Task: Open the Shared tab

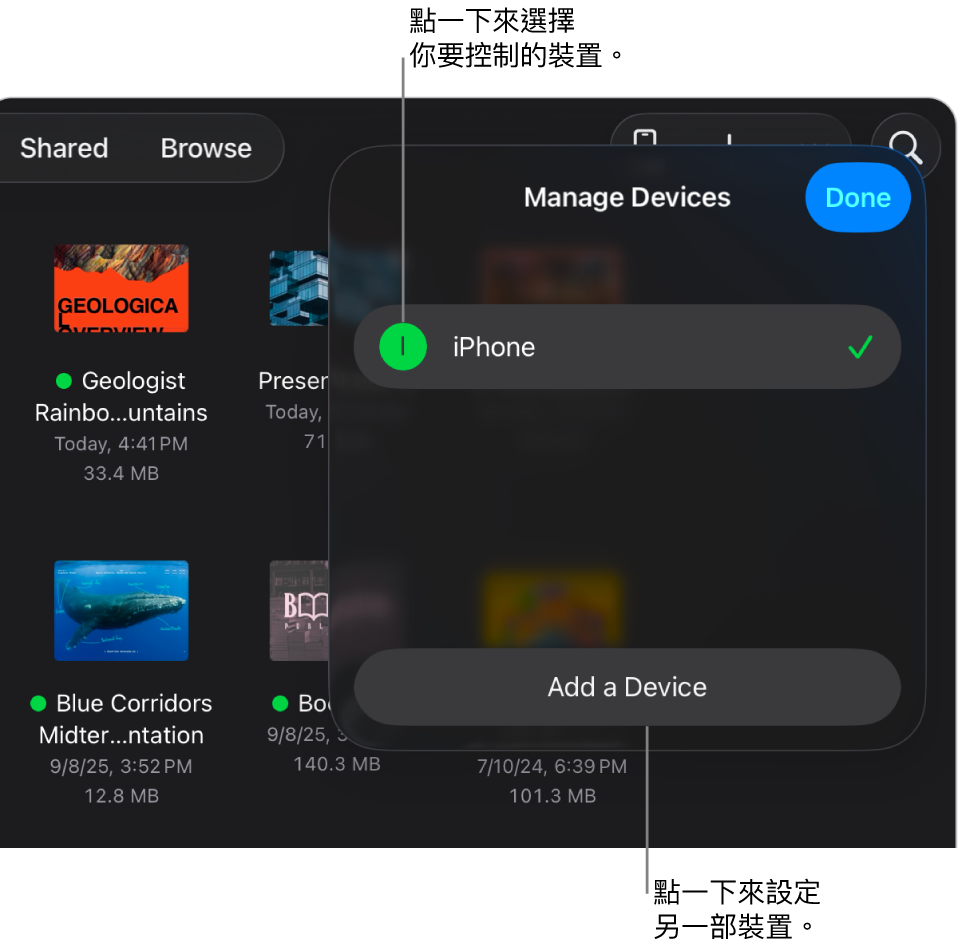Action: point(64,148)
